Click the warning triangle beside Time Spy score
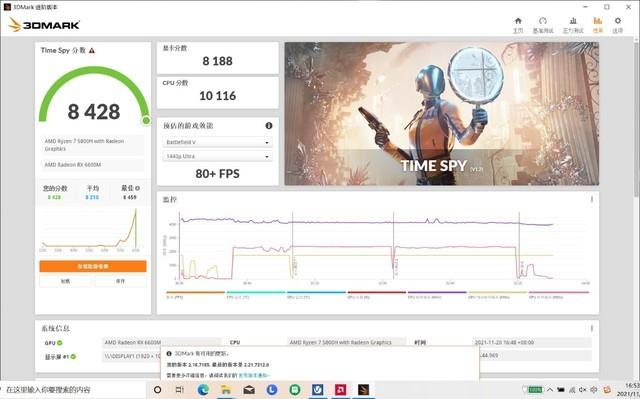 pos(92,51)
